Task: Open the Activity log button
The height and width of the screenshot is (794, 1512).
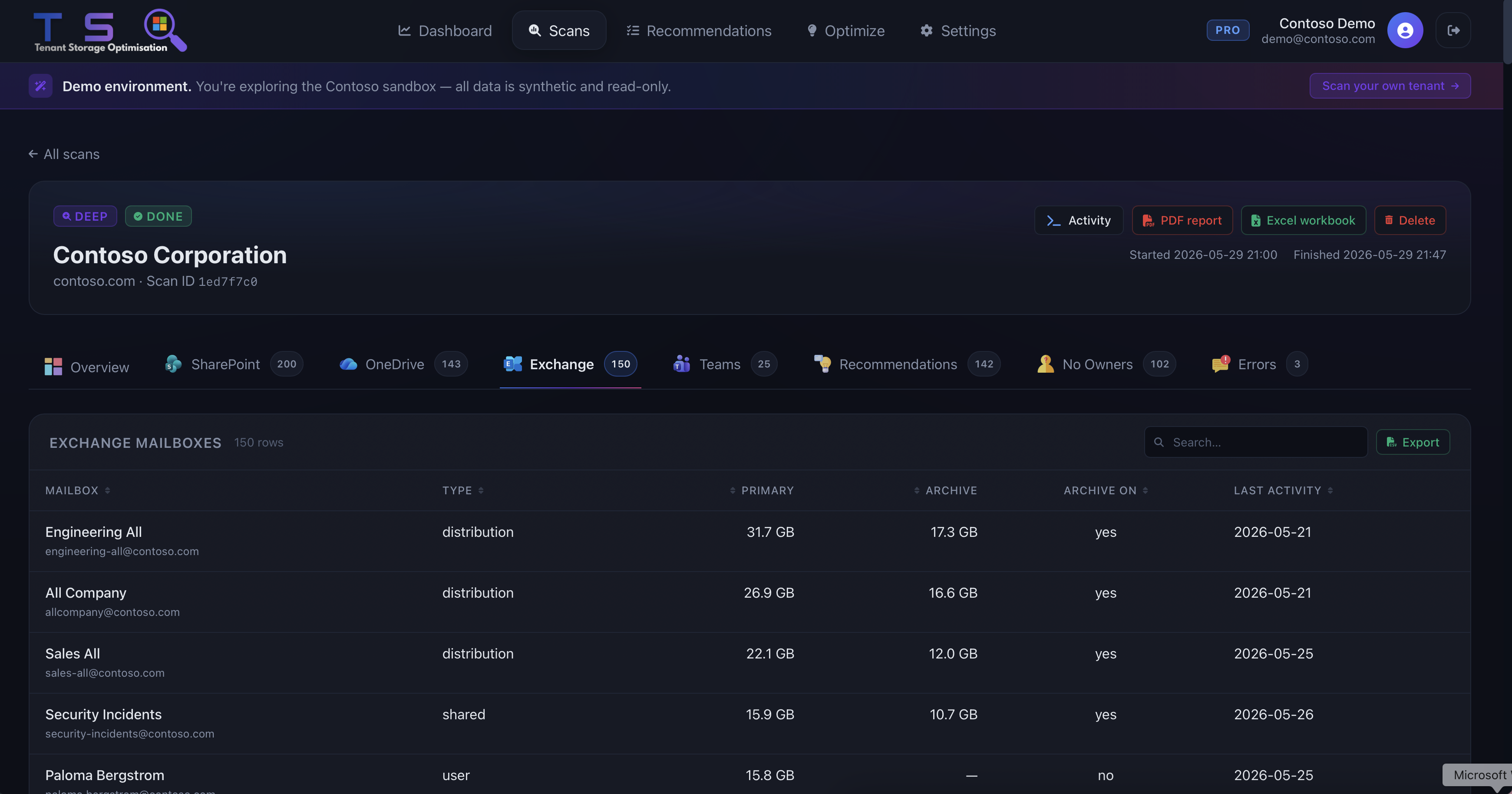Action: click(1078, 220)
